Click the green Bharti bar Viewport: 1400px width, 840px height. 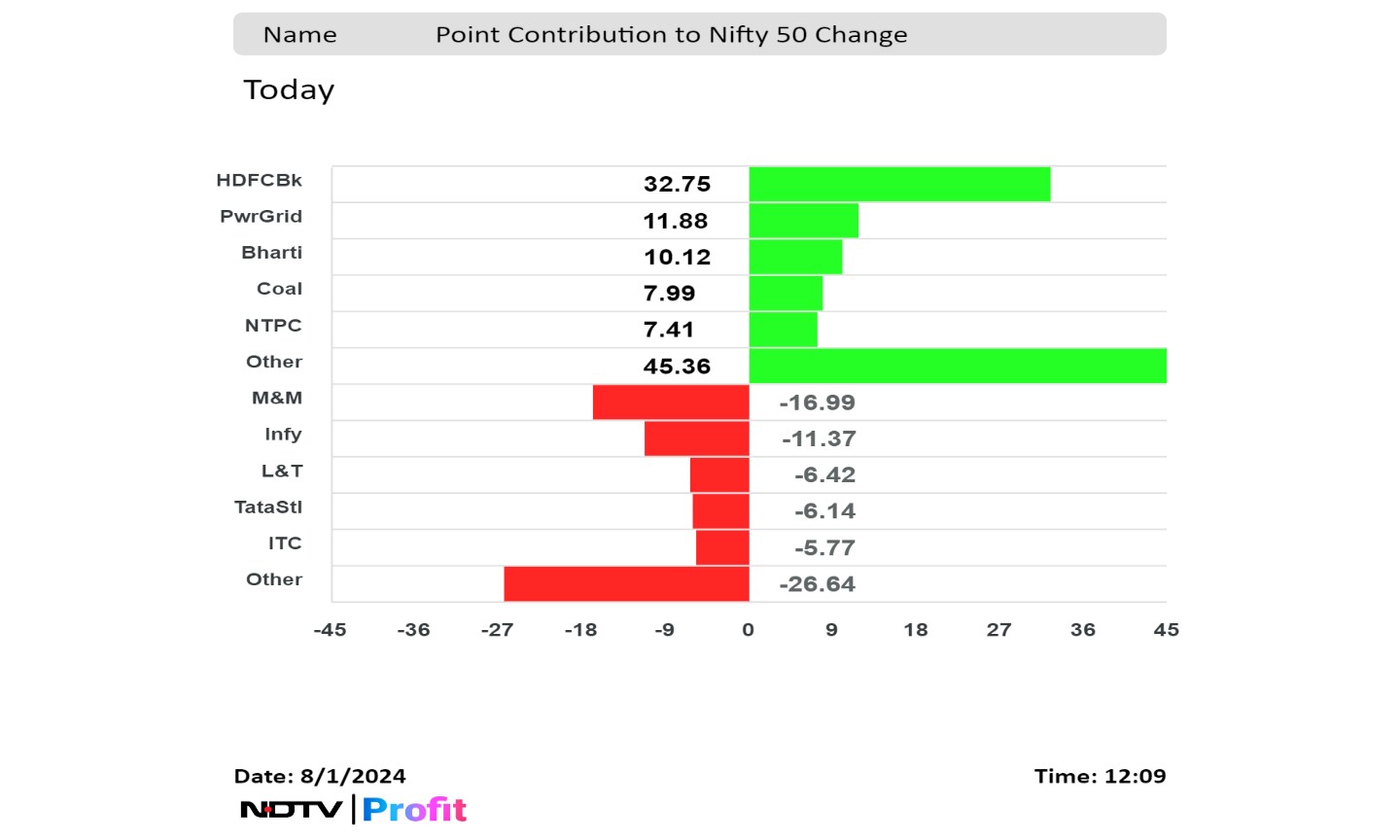(x=795, y=257)
